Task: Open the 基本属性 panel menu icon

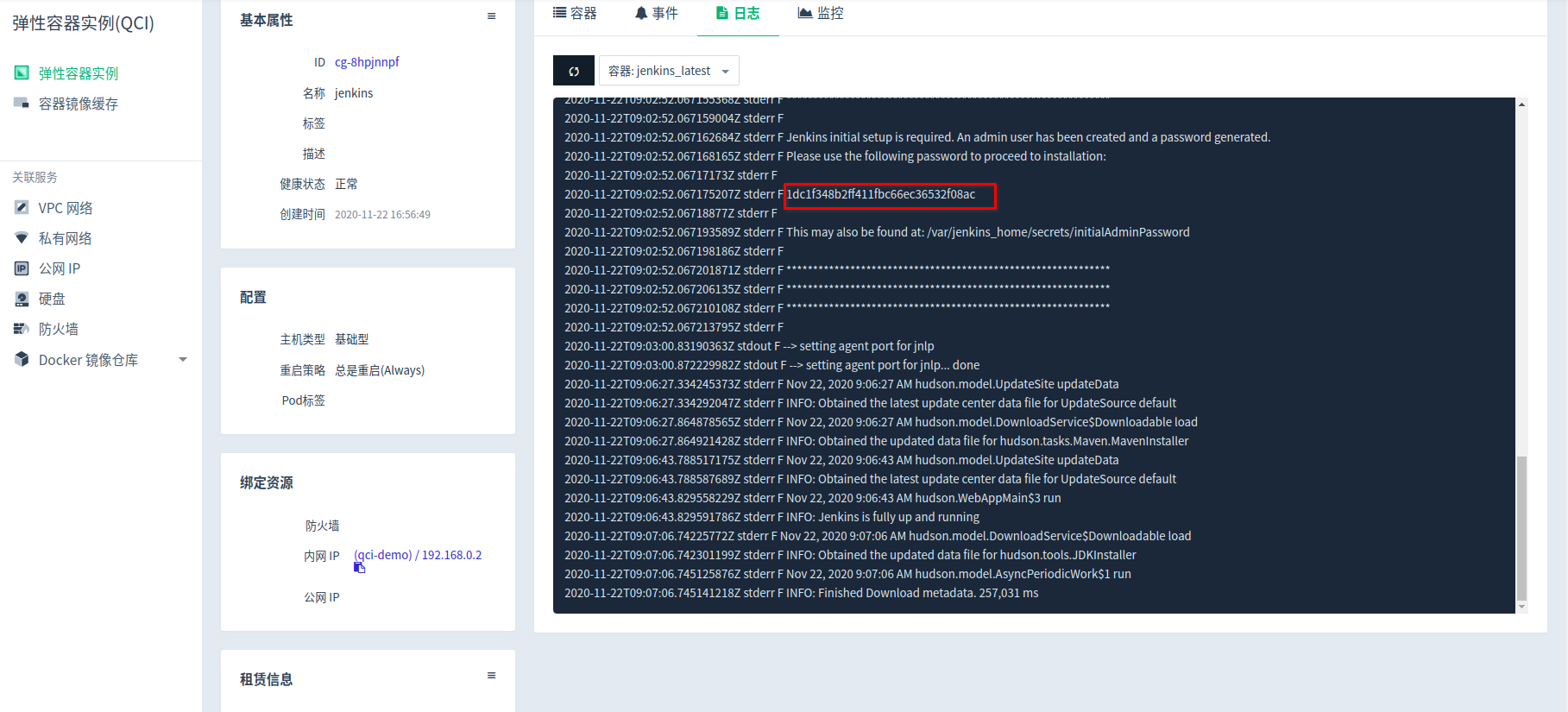Action: pyautogui.click(x=491, y=16)
